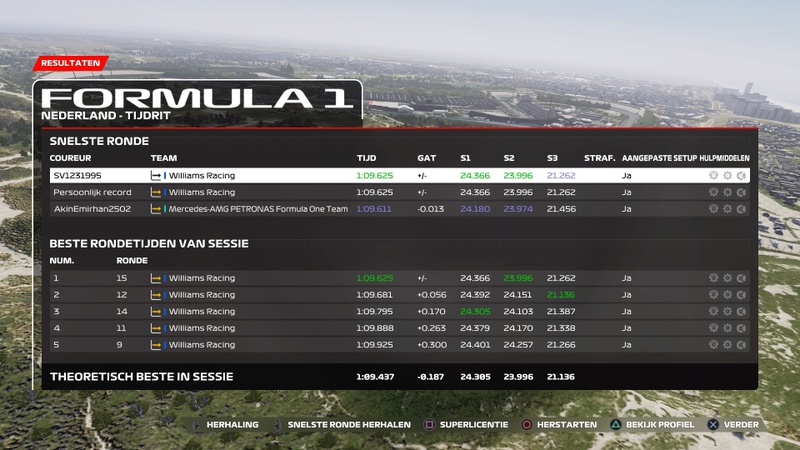The width and height of the screenshot is (800, 450).
Task: Click the brake disc assist icon in ronde 9 row
Action: click(x=741, y=345)
